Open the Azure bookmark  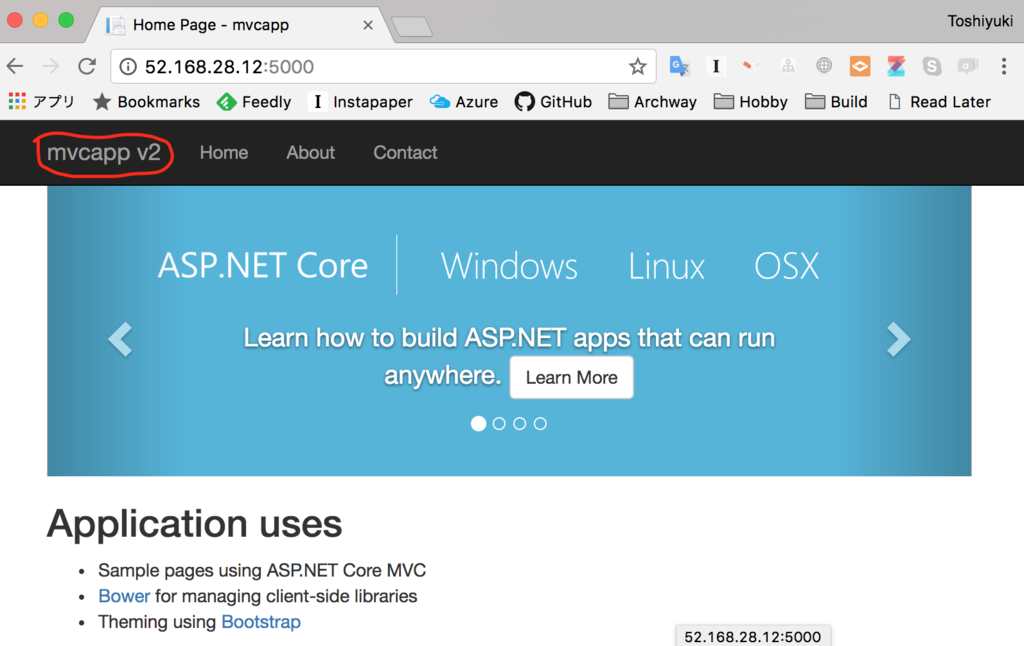[x=464, y=102]
